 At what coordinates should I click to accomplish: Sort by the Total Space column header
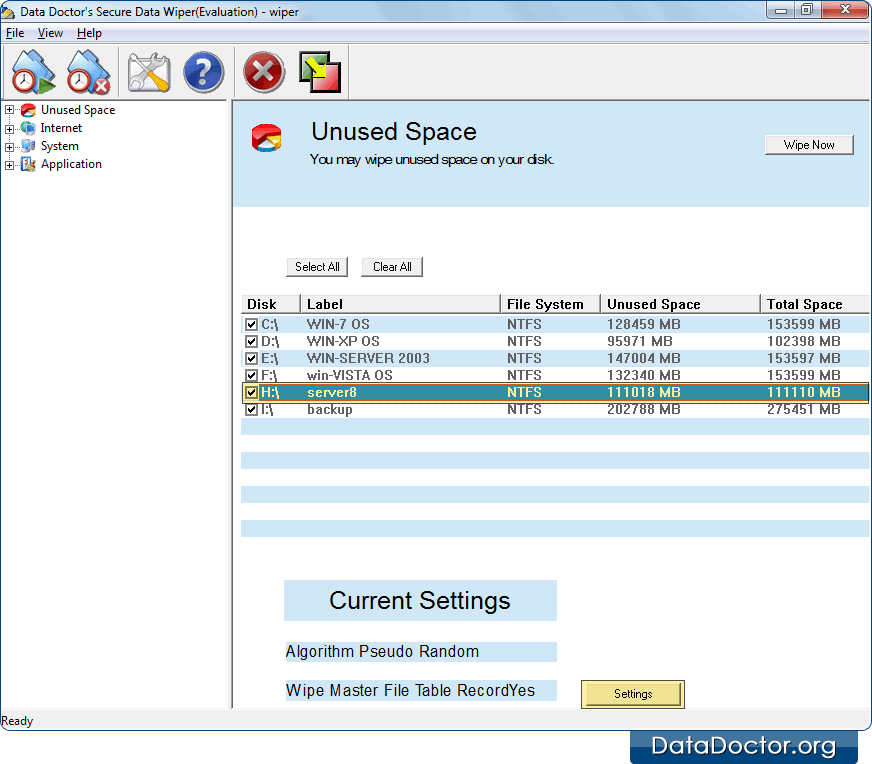pos(815,304)
